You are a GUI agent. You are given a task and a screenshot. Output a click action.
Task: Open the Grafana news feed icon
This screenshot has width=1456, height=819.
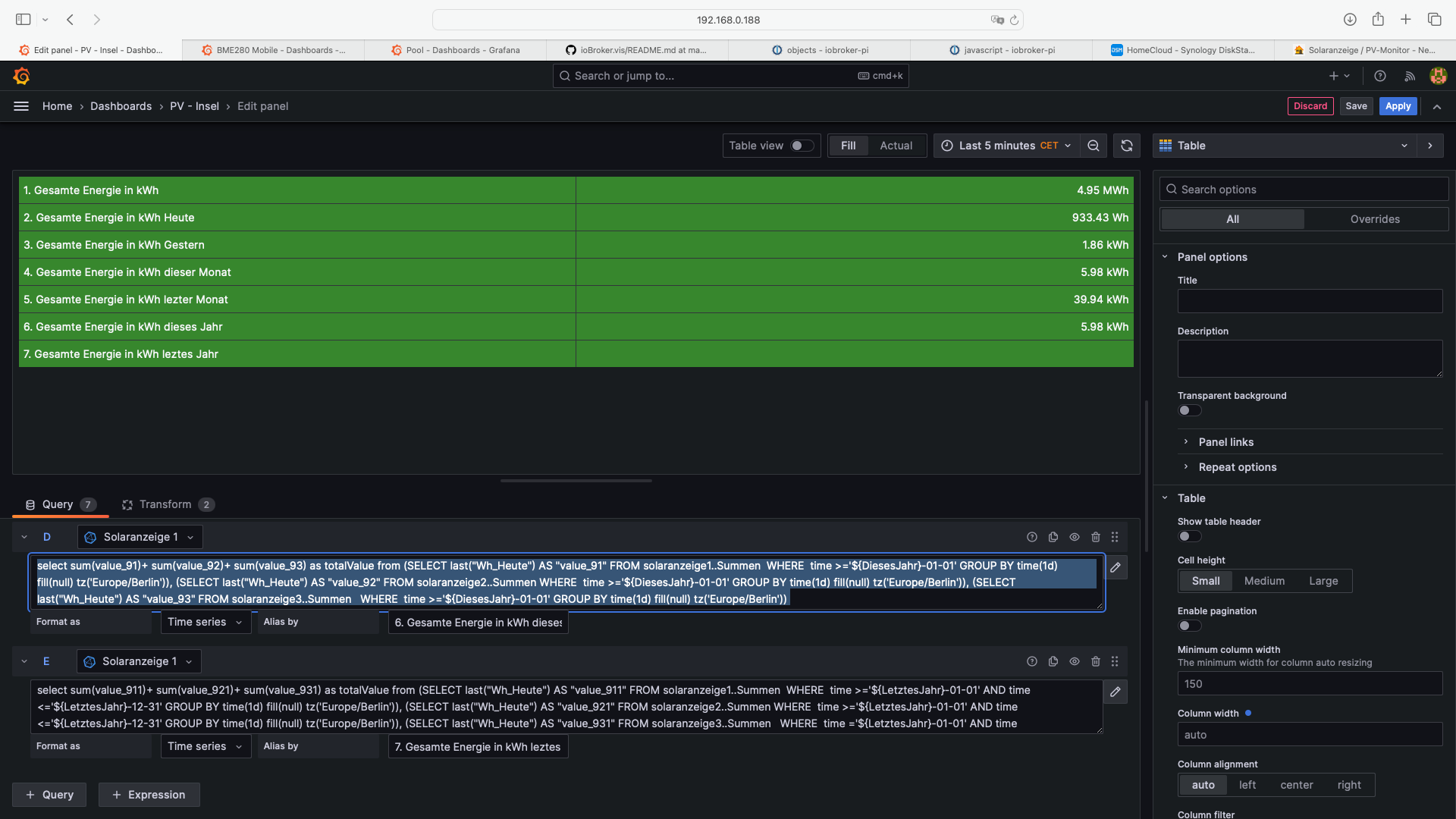pos(1410,76)
